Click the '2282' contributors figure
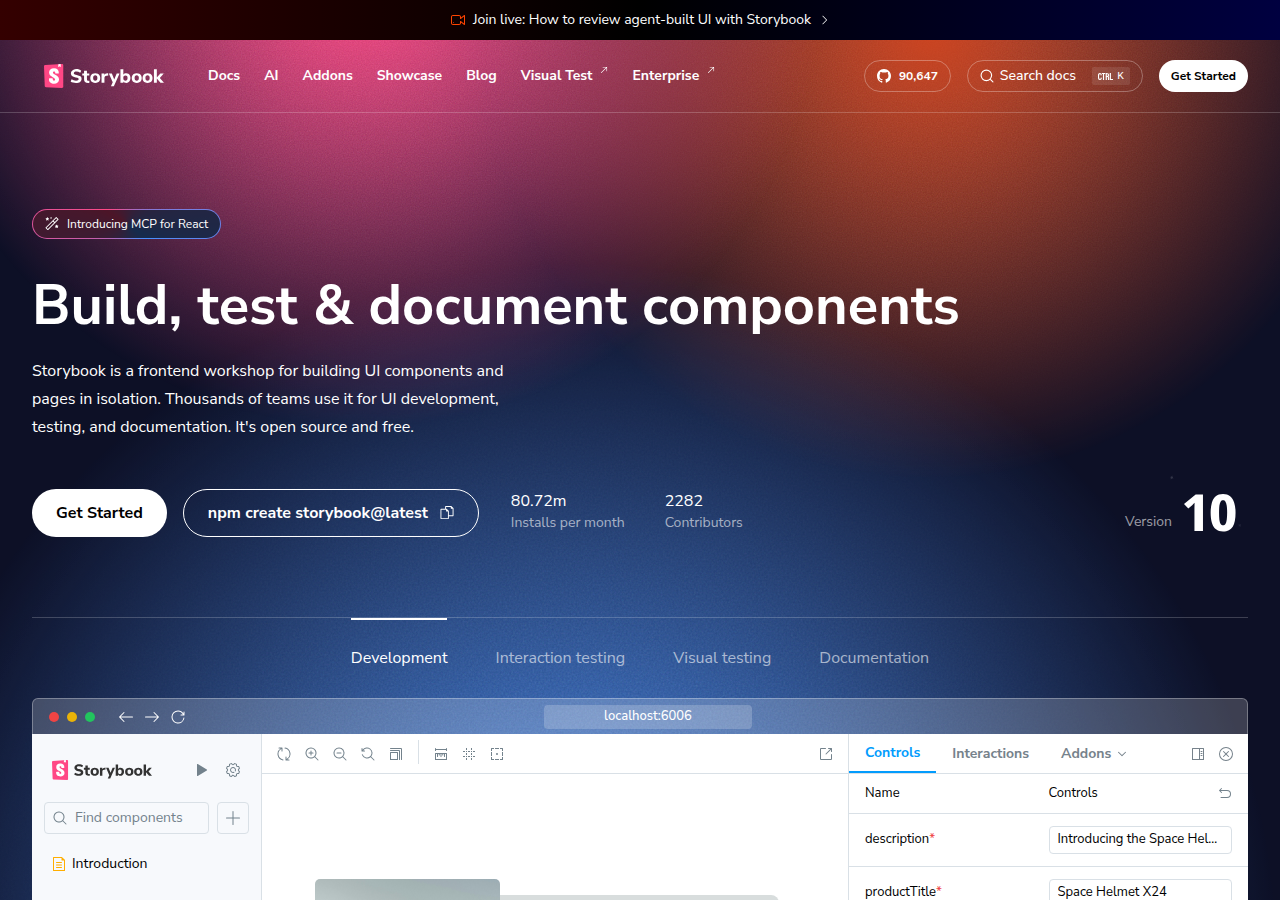The height and width of the screenshot is (900, 1280). tap(684, 501)
